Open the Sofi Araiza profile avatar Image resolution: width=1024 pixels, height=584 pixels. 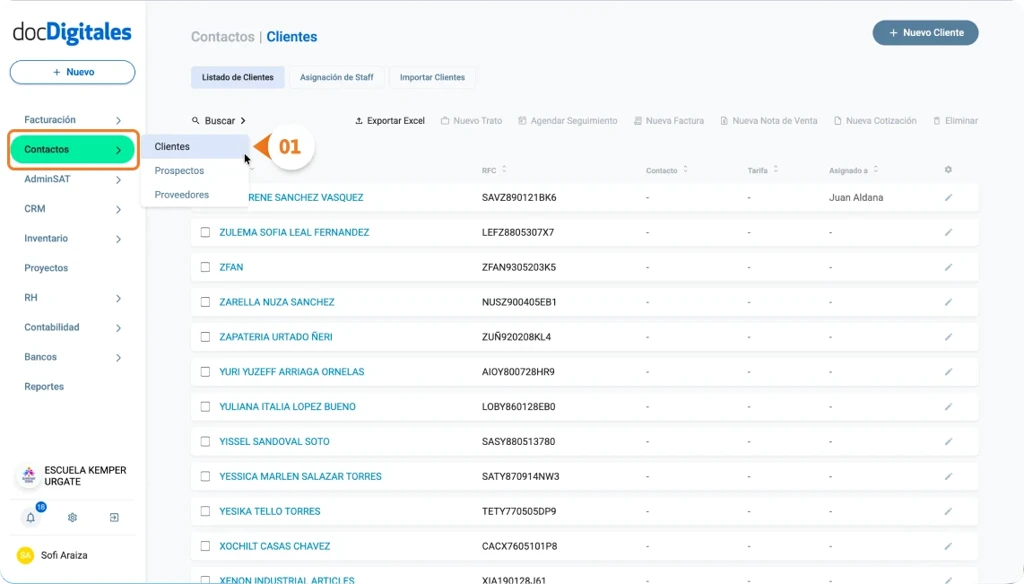[x=22, y=555]
